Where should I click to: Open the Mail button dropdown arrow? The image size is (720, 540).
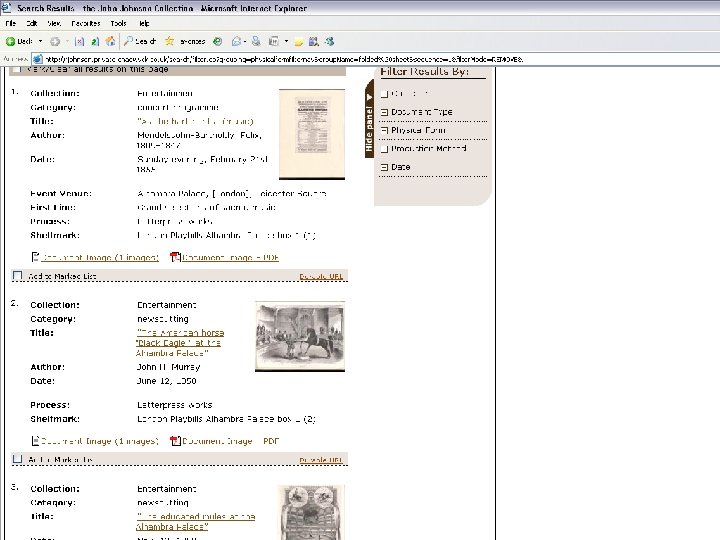[245, 41]
